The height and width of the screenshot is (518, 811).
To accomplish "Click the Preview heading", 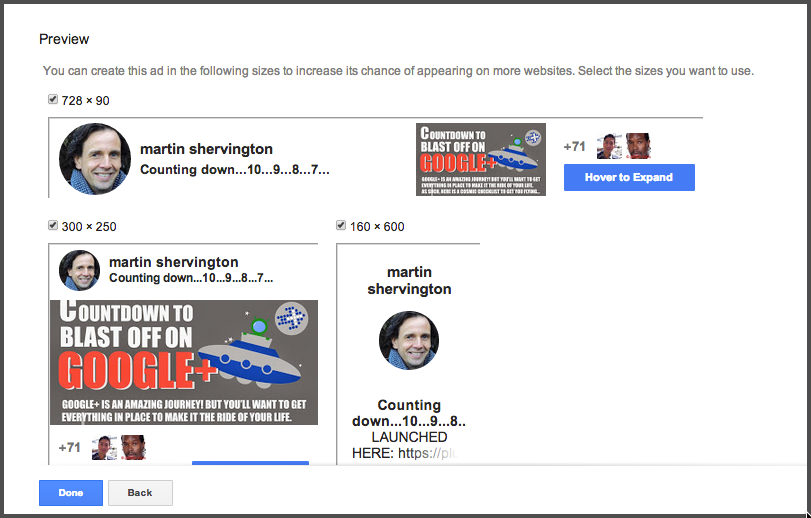I will point(64,39).
